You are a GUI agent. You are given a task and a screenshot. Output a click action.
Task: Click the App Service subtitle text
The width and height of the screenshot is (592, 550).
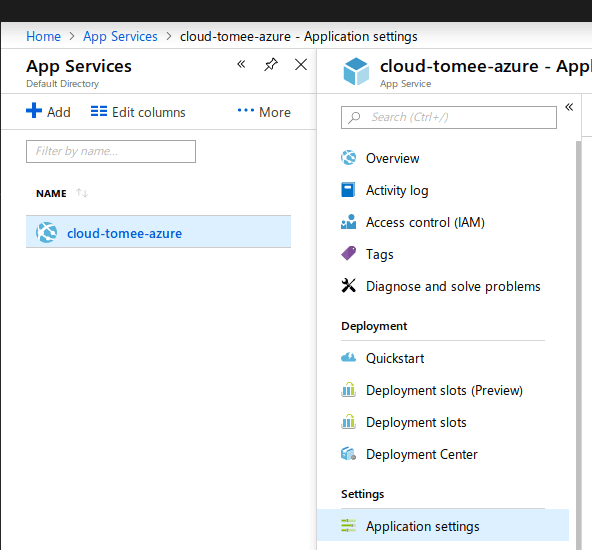click(405, 84)
